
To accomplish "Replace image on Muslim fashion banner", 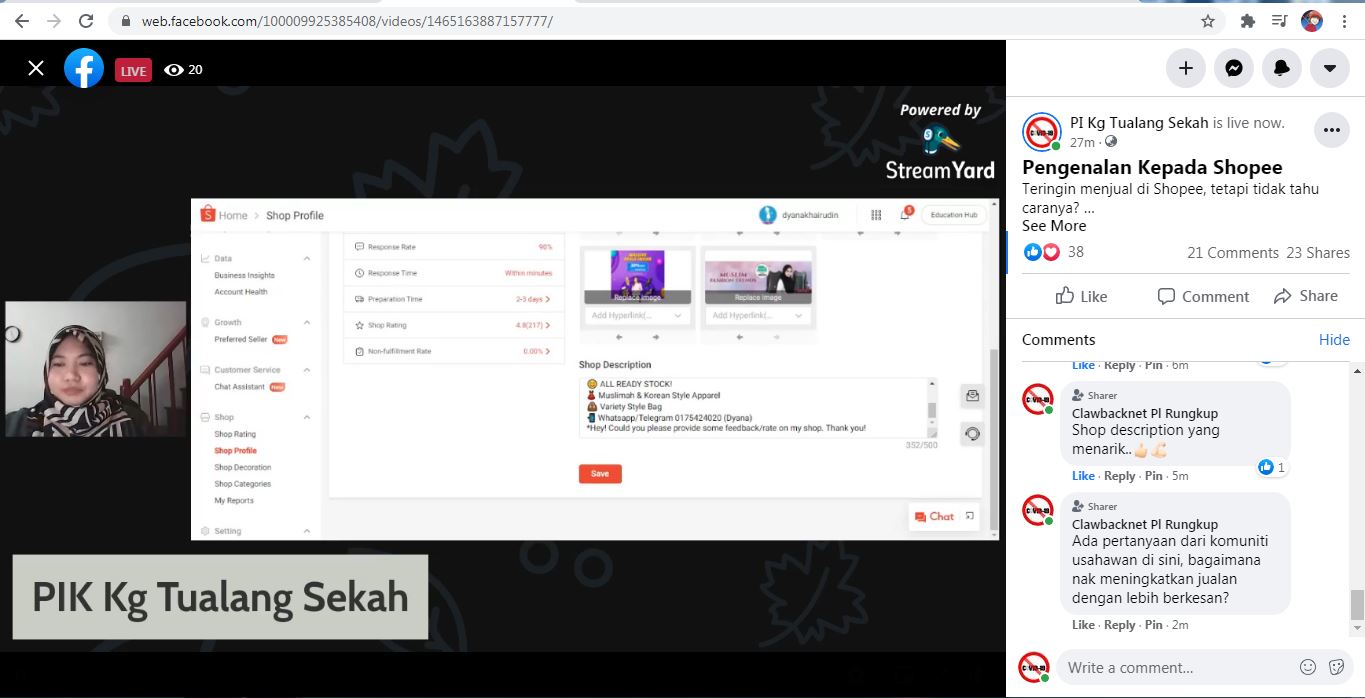I will coord(758,297).
